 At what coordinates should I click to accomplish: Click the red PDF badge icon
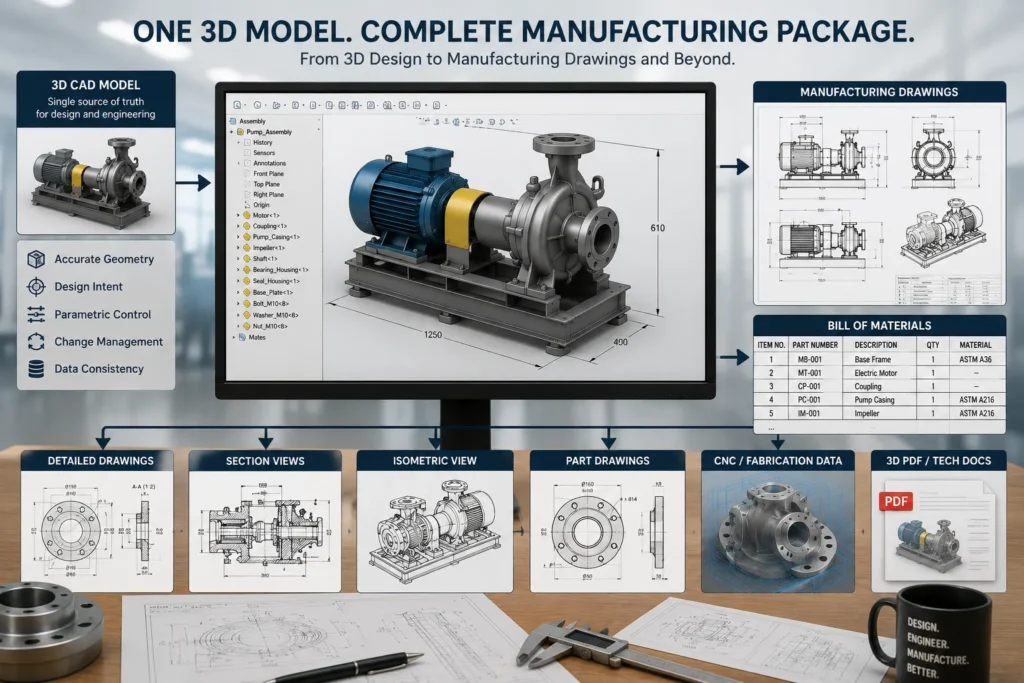point(896,501)
